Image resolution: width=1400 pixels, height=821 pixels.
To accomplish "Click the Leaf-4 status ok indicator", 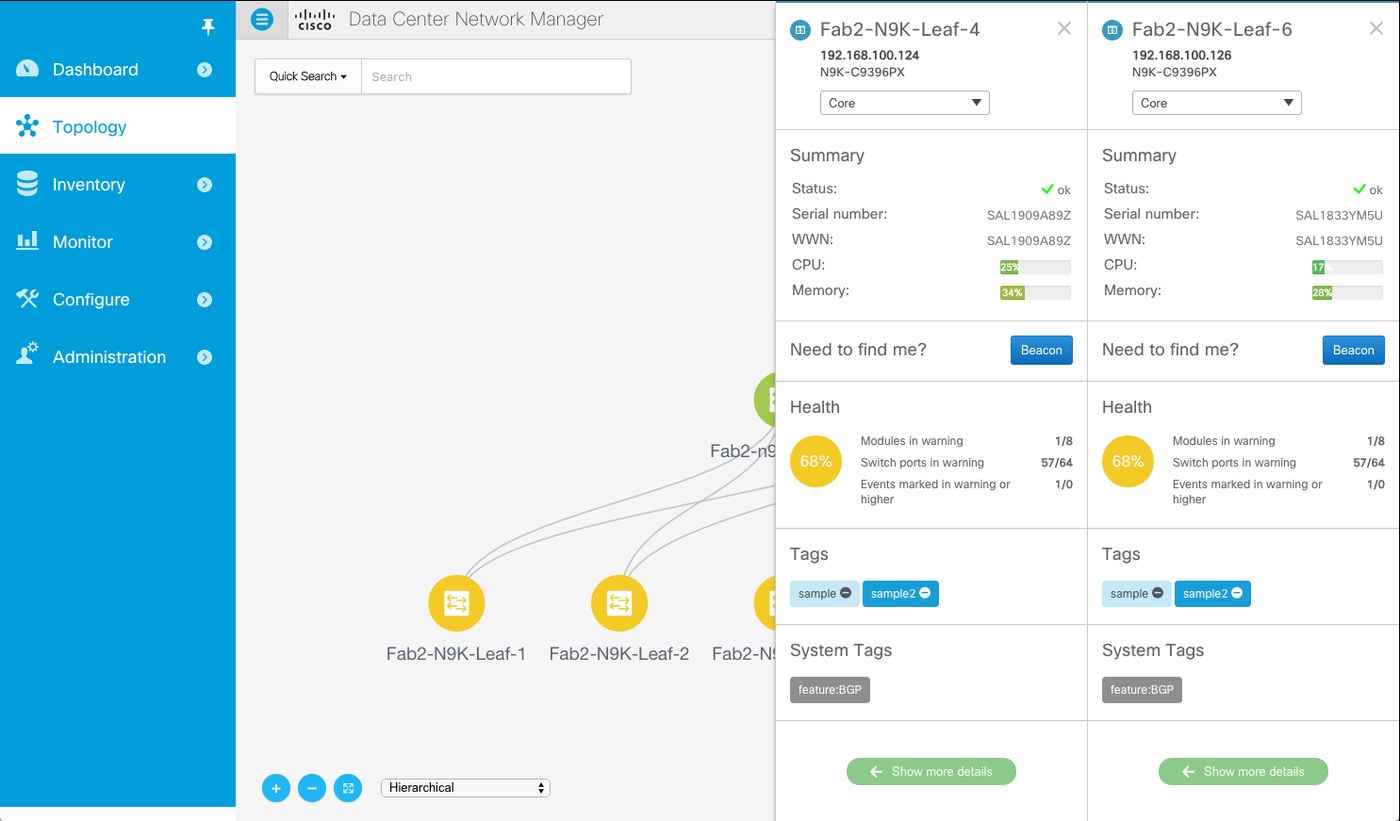I will click(1056, 189).
